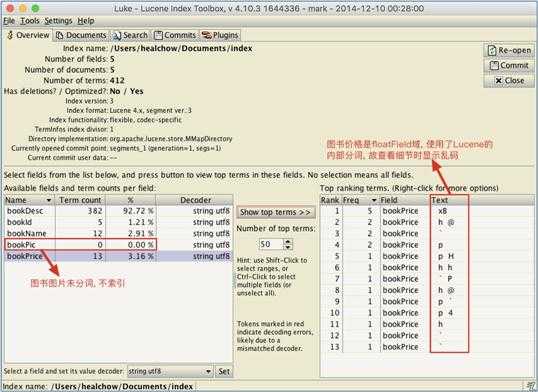Switch to the Documents tab
The image size is (538, 392).
[81, 35]
